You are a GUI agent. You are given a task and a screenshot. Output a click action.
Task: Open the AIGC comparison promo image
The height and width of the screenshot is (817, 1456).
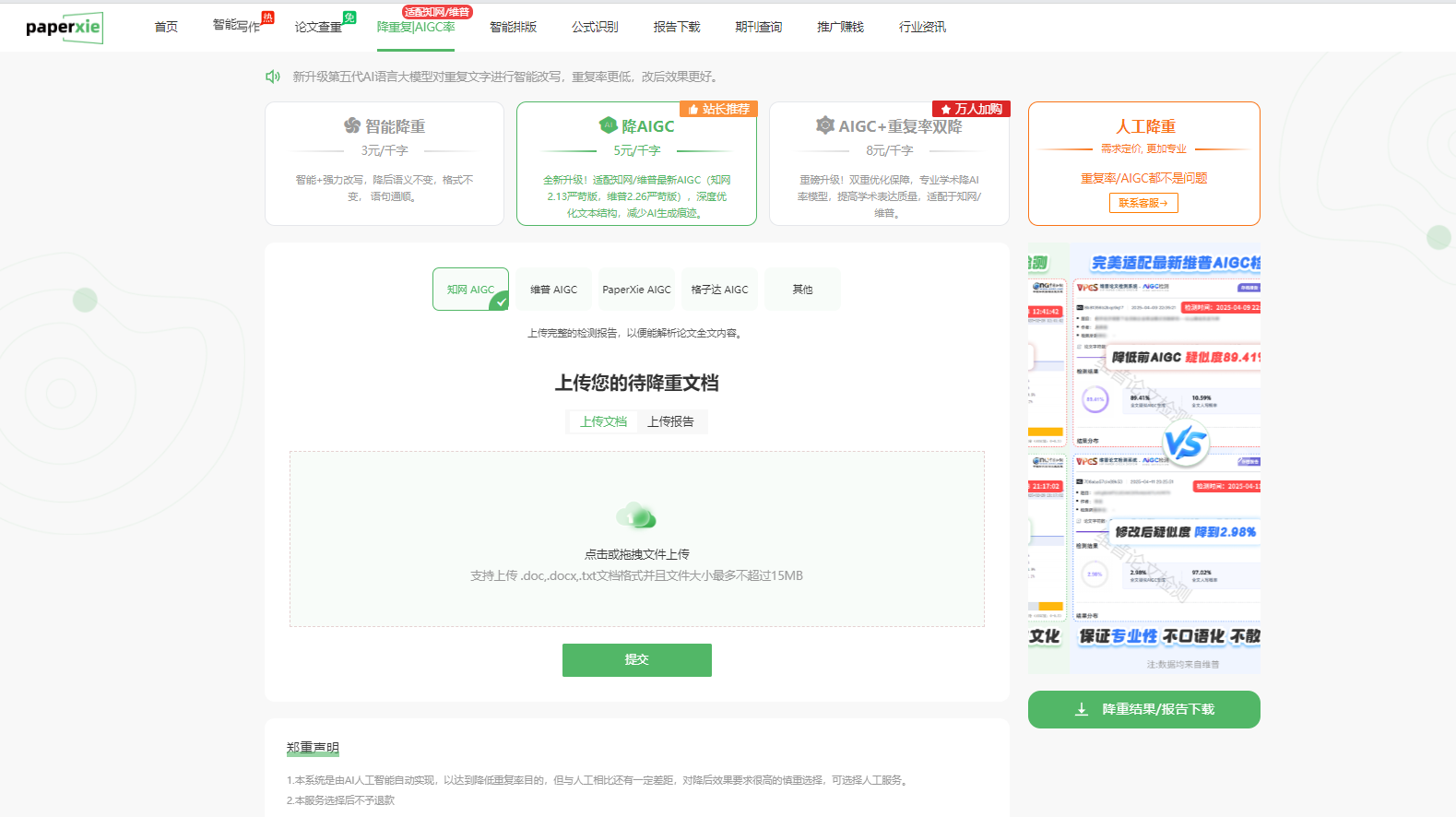click(x=1143, y=458)
